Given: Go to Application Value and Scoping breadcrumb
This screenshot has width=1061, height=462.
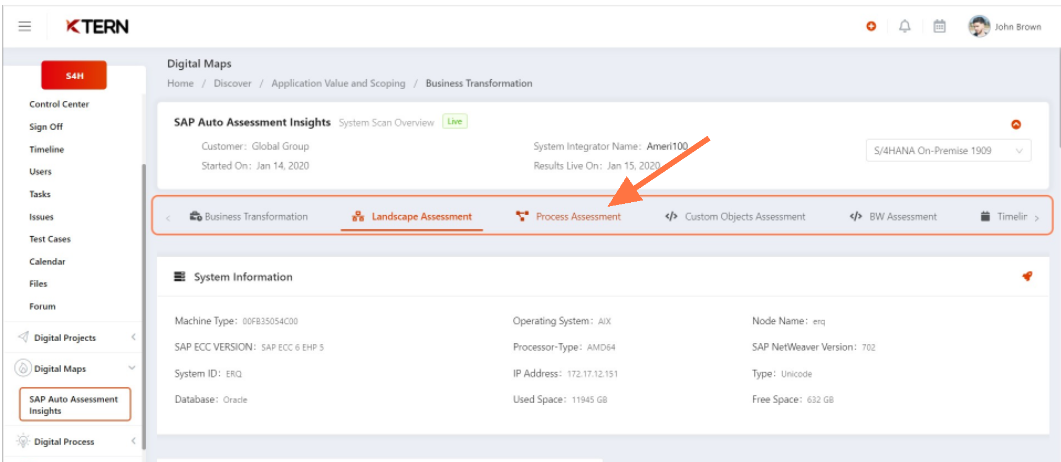Looking at the screenshot, I should click(x=338, y=83).
